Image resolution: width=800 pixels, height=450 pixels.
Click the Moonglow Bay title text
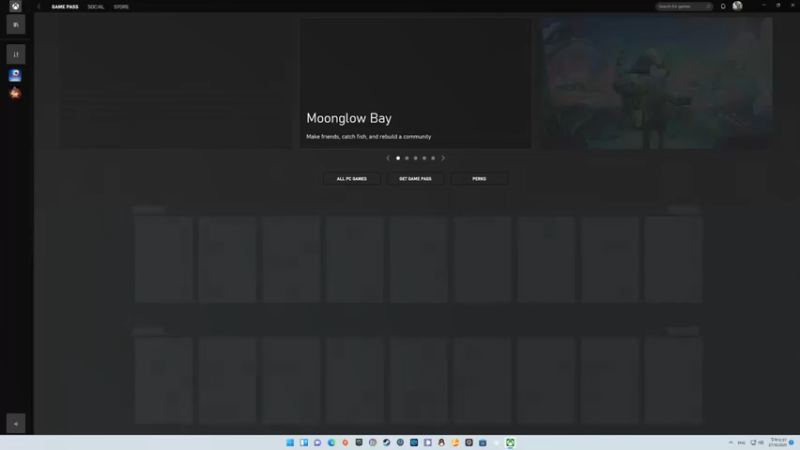click(x=349, y=118)
